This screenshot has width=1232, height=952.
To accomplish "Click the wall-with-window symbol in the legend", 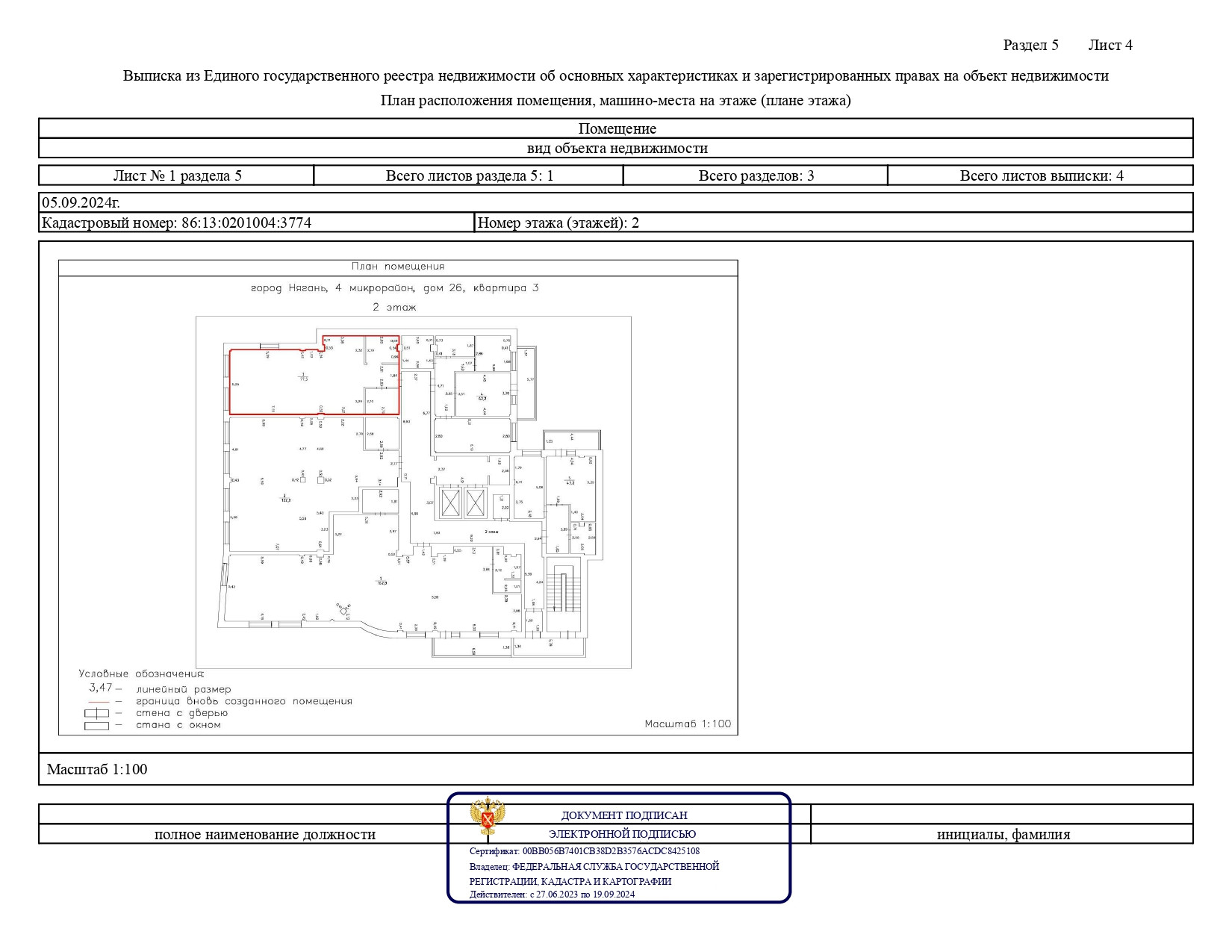I will click(96, 726).
